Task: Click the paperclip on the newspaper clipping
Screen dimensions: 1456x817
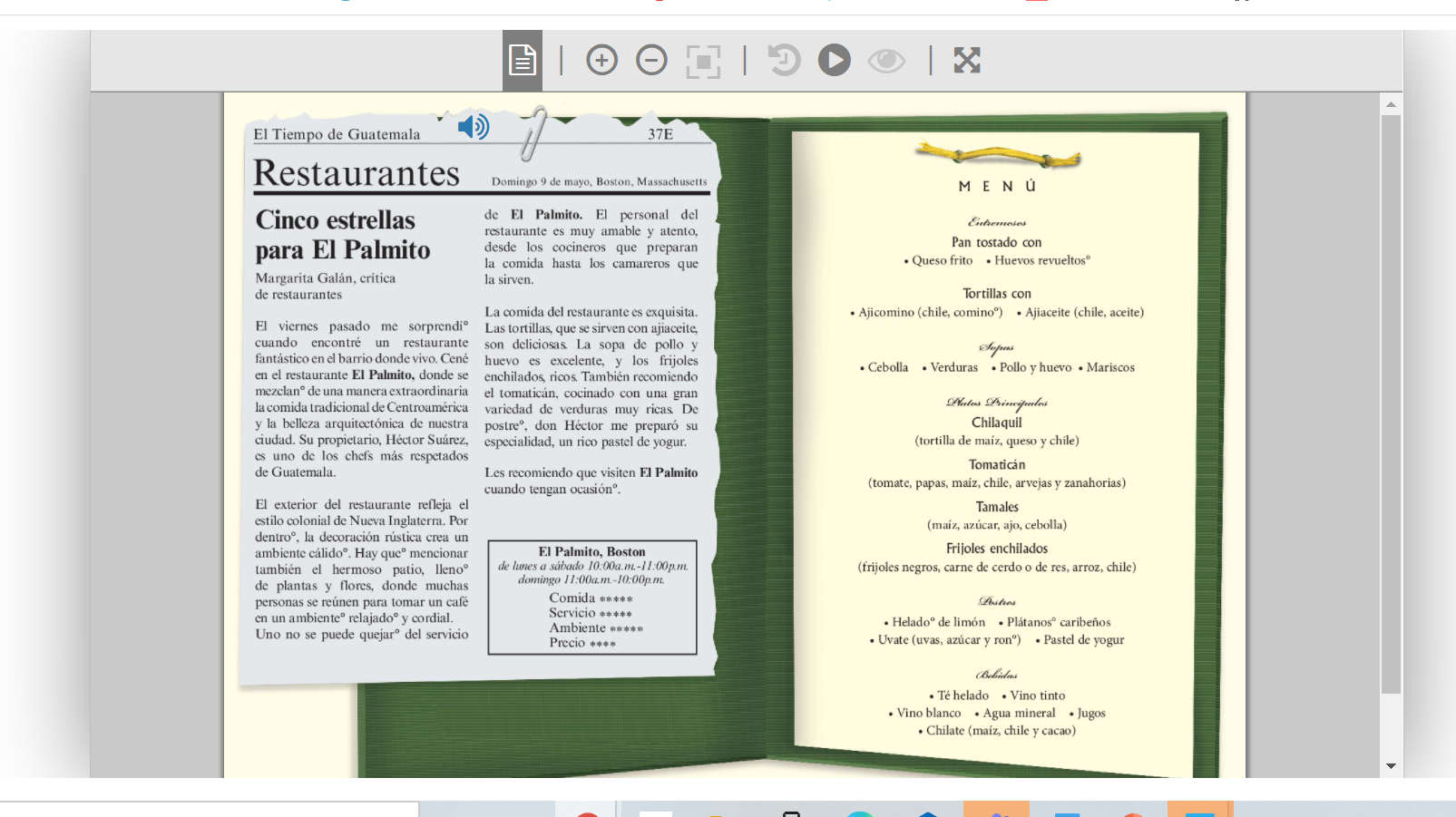Action: (533, 133)
